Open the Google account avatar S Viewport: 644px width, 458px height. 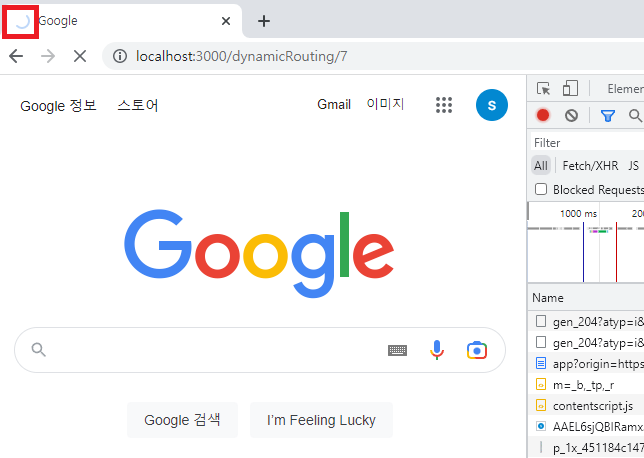[x=492, y=105]
